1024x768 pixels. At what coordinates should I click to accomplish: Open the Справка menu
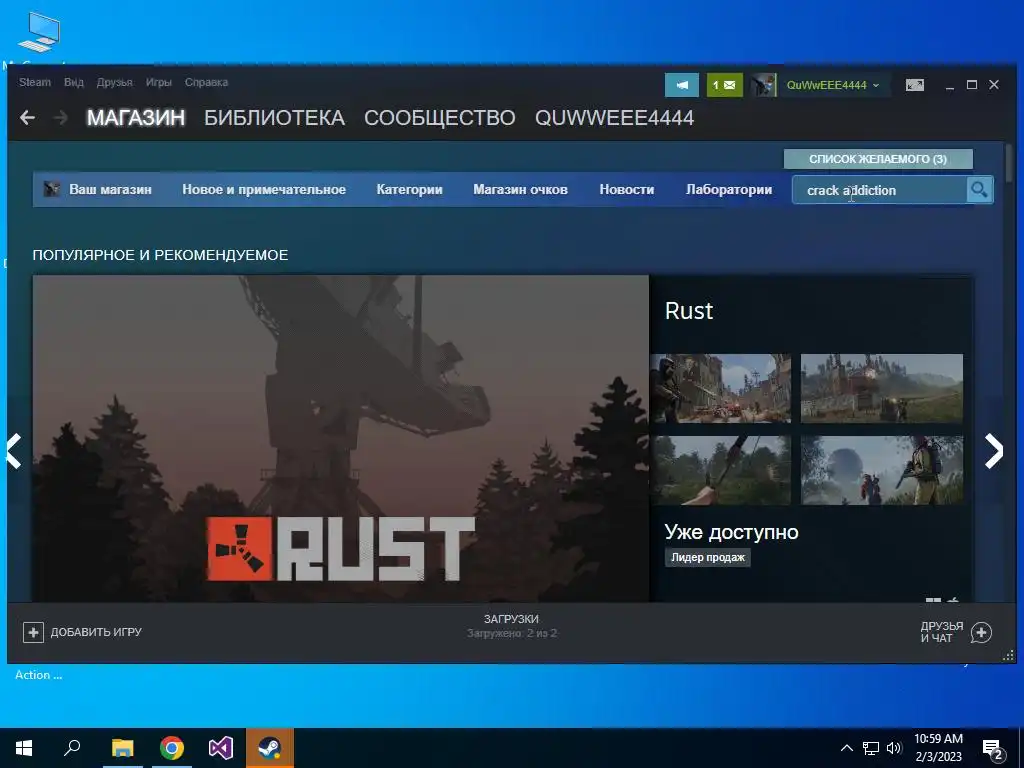tap(206, 82)
